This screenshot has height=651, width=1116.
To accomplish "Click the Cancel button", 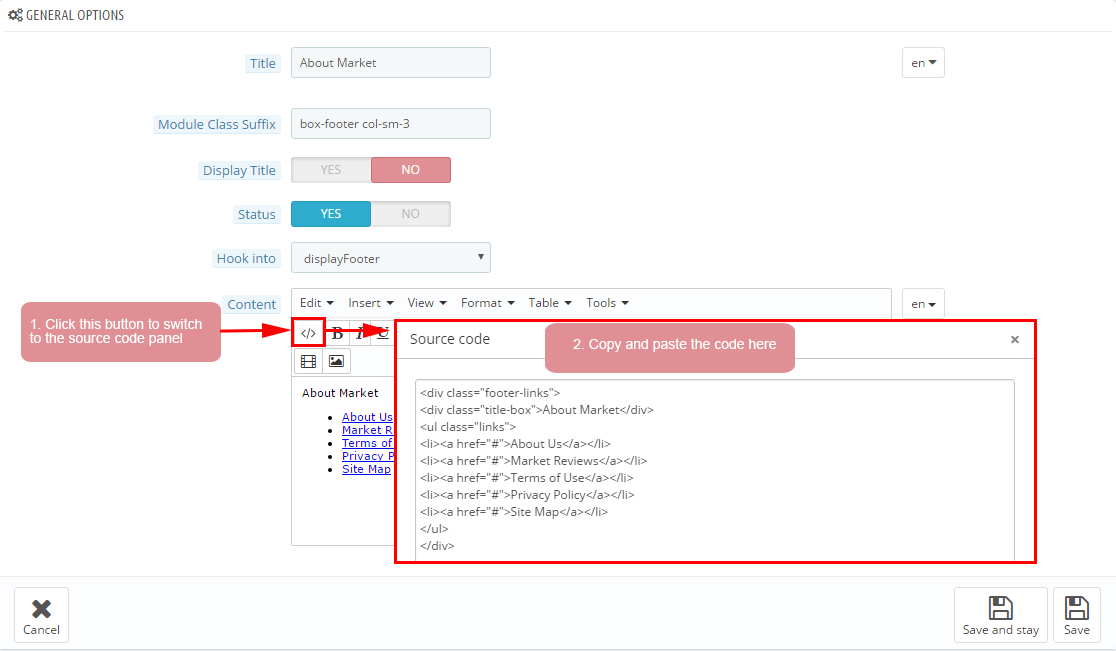I will [41, 615].
